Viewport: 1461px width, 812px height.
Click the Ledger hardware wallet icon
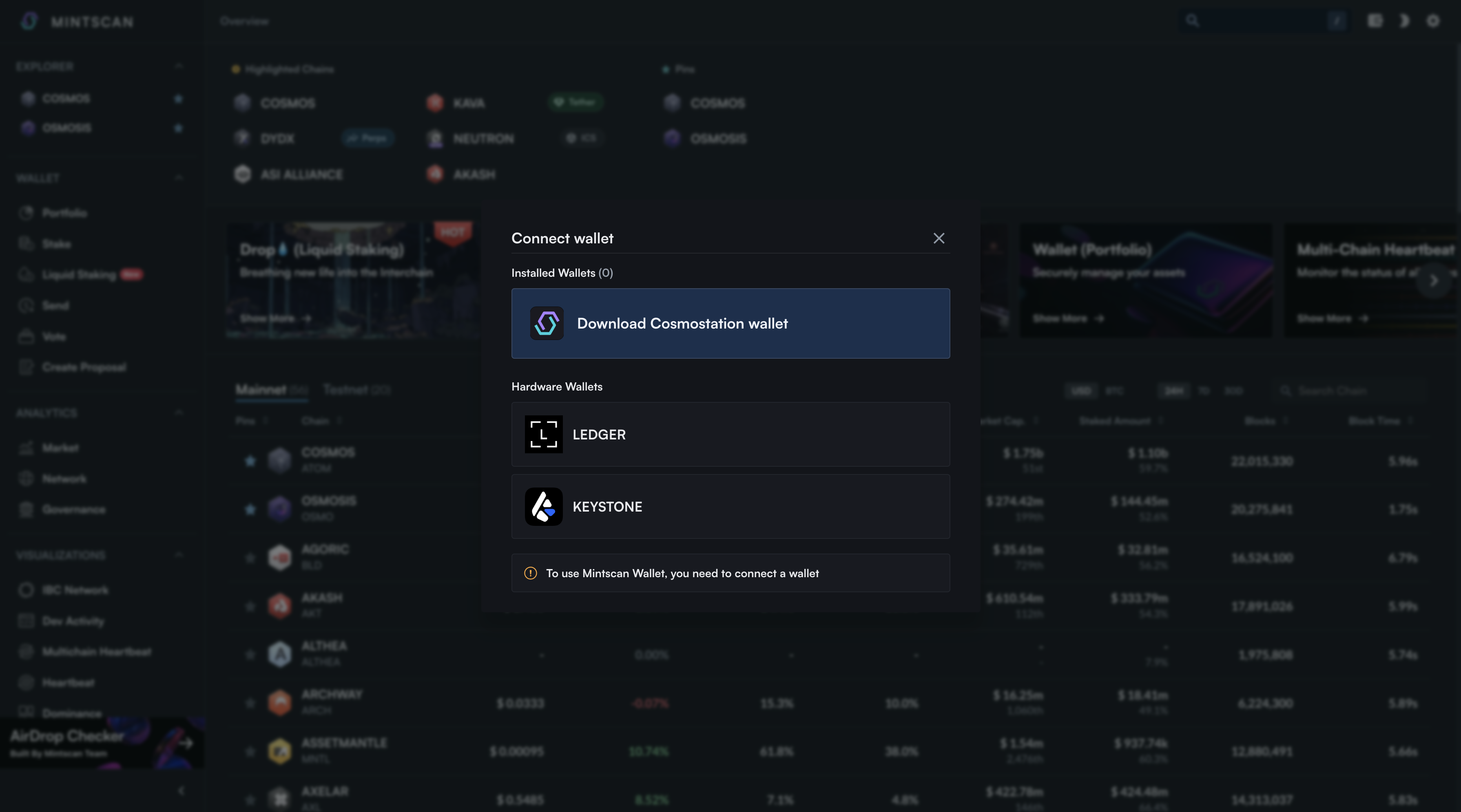click(543, 435)
